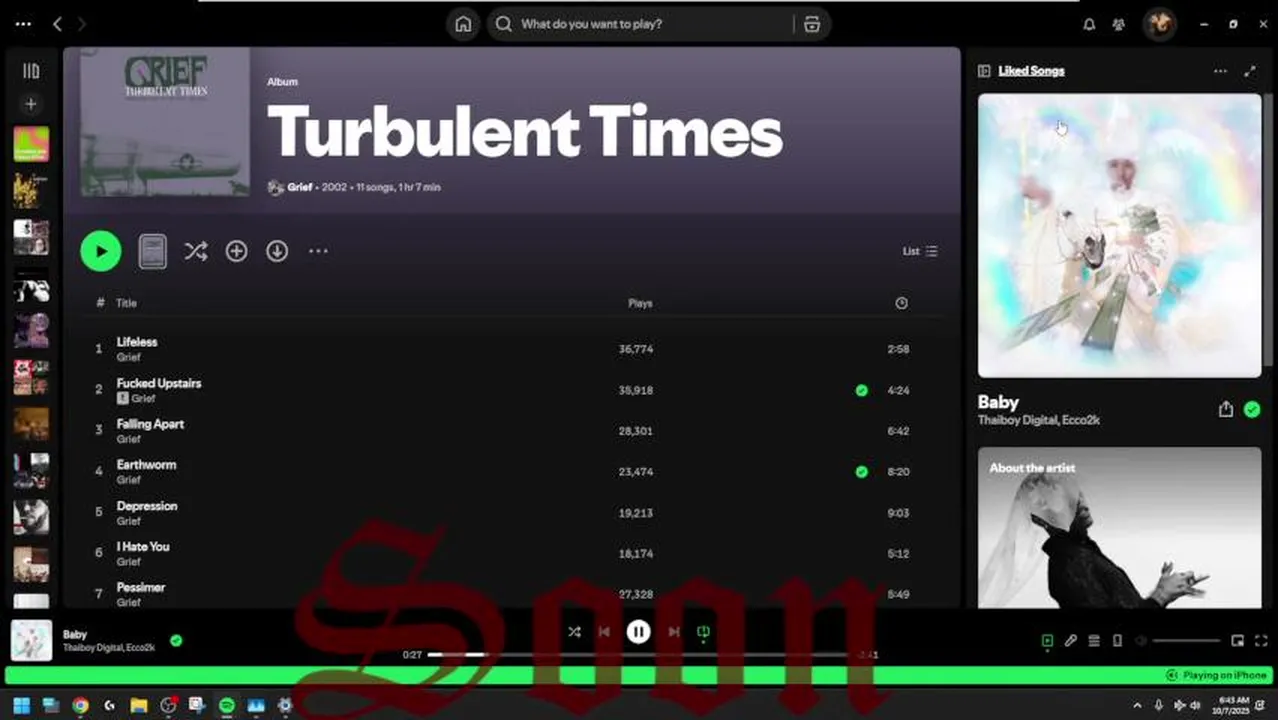Open Spotify Home
The height and width of the screenshot is (720, 1278).
463,24
